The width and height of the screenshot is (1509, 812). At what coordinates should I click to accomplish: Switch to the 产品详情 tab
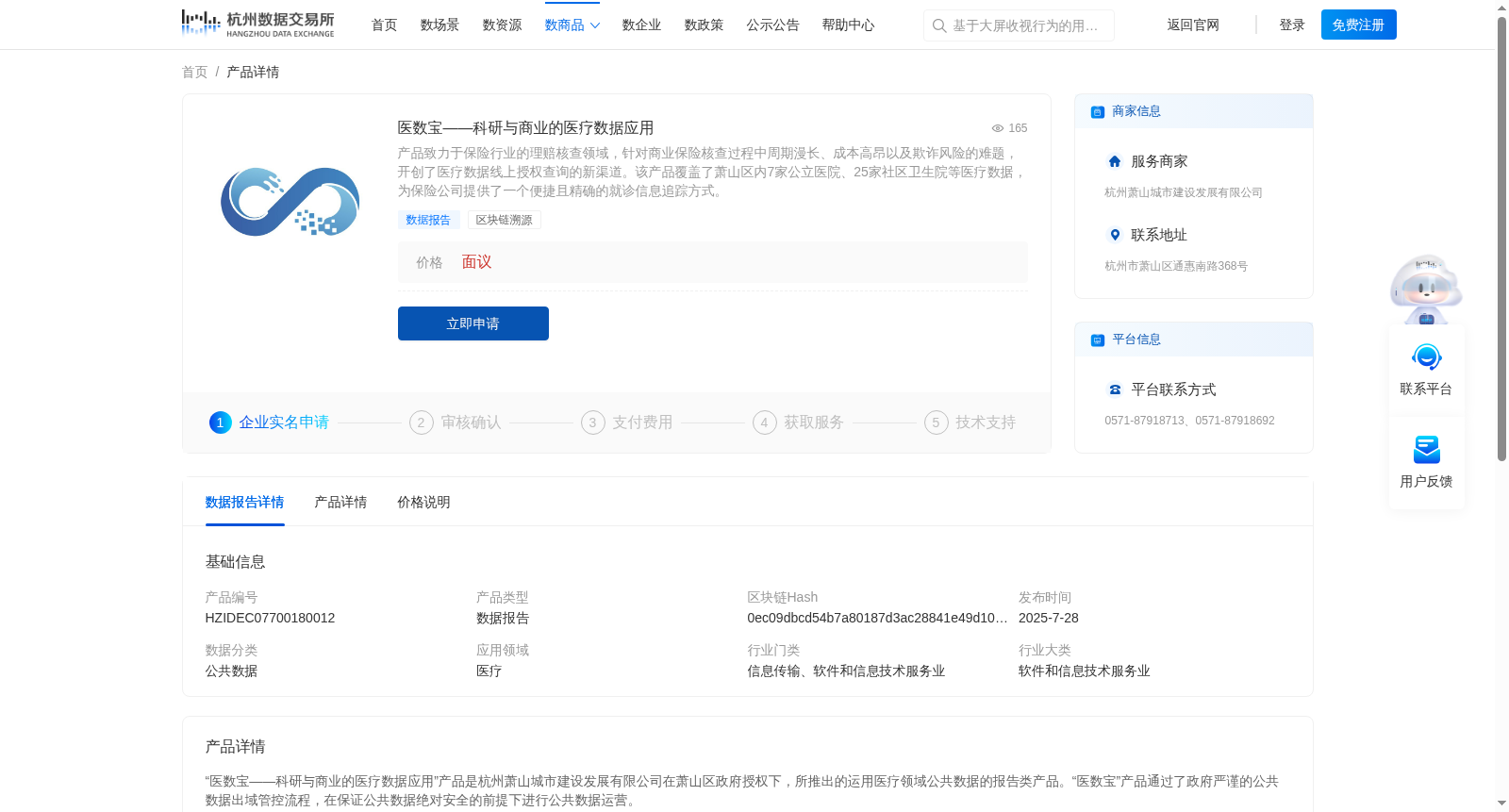point(341,503)
